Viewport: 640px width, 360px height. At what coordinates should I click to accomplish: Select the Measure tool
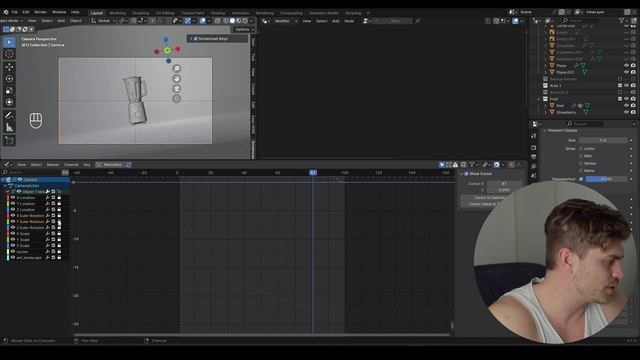tap(9, 127)
